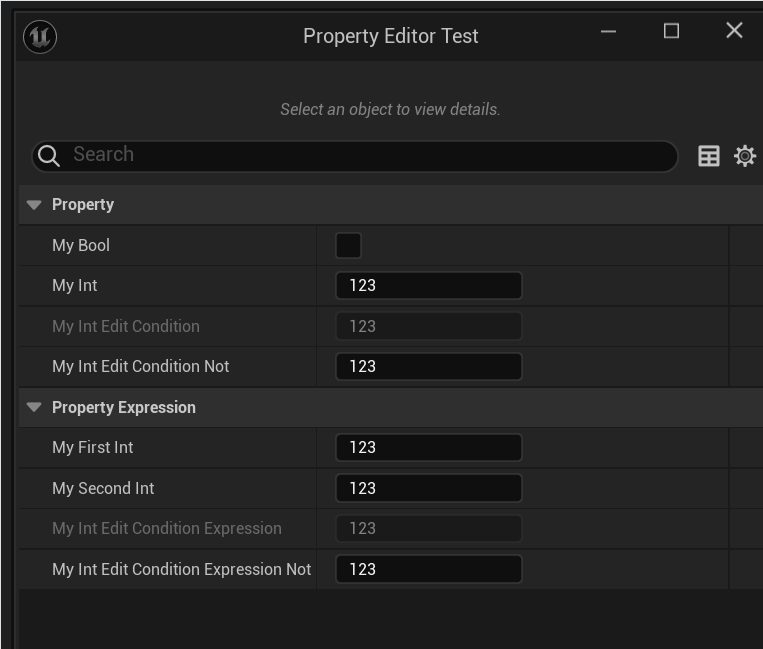Screen dimensions: 763x649
Task: Minimize the Property Editor Test window
Action: 609,31
